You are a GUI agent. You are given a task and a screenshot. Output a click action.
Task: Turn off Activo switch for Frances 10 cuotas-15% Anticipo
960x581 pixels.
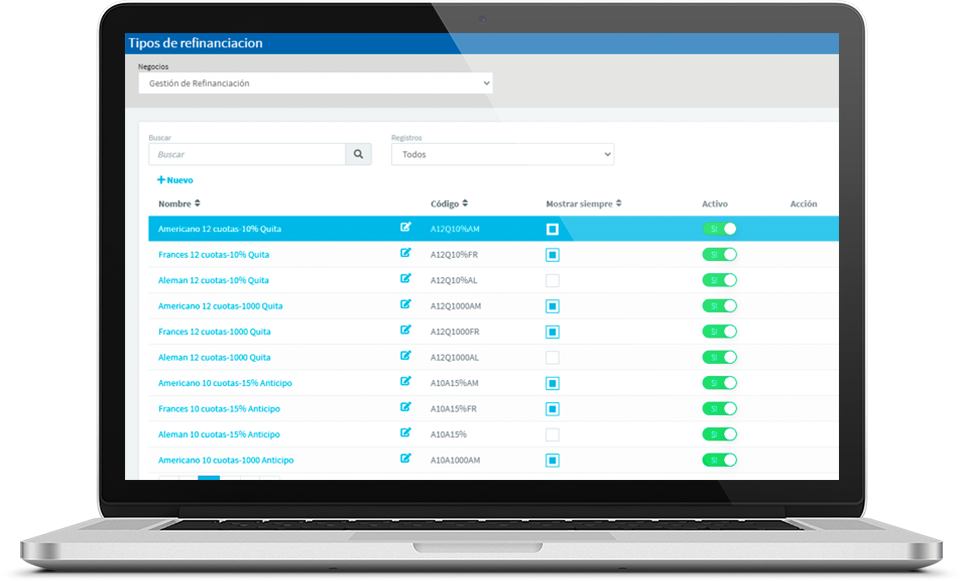(x=719, y=408)
